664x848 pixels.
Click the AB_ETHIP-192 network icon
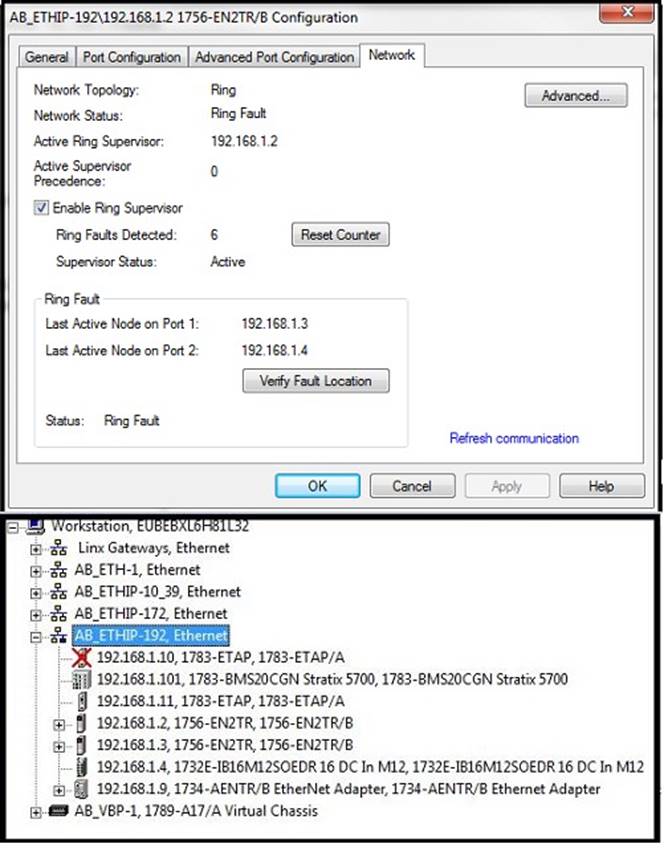coord(58,636)
